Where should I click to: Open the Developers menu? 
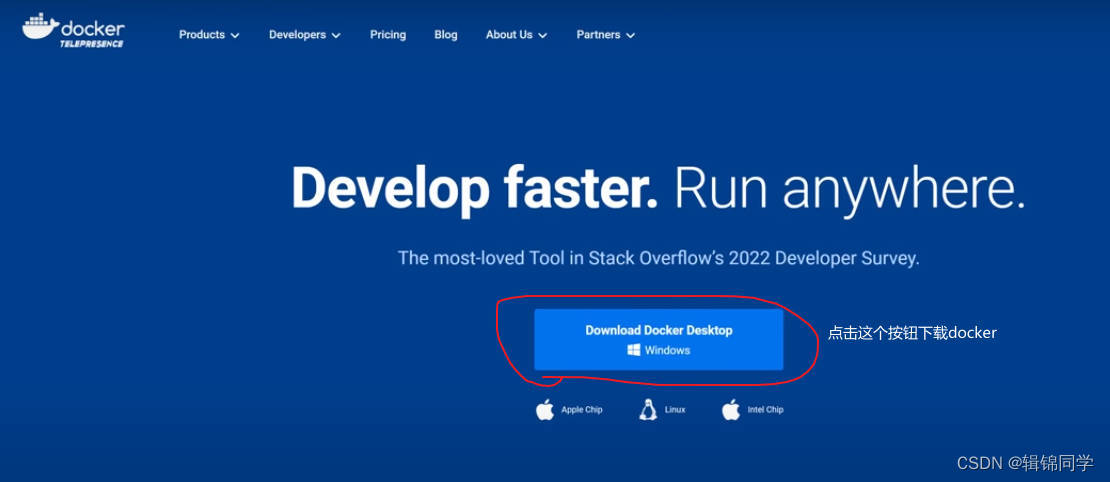(297, 35)
